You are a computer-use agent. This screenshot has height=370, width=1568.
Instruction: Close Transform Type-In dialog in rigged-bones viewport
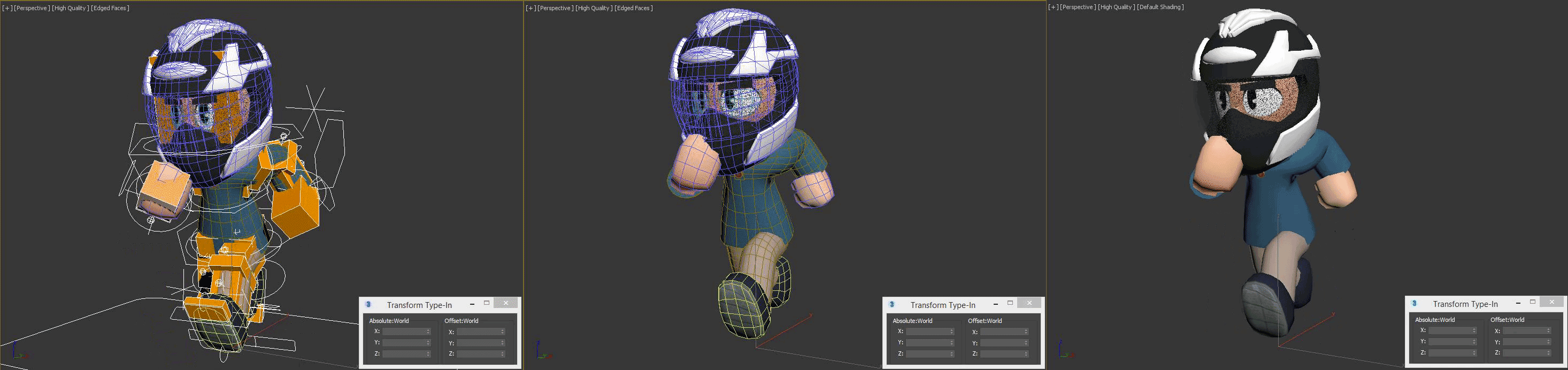506,303
